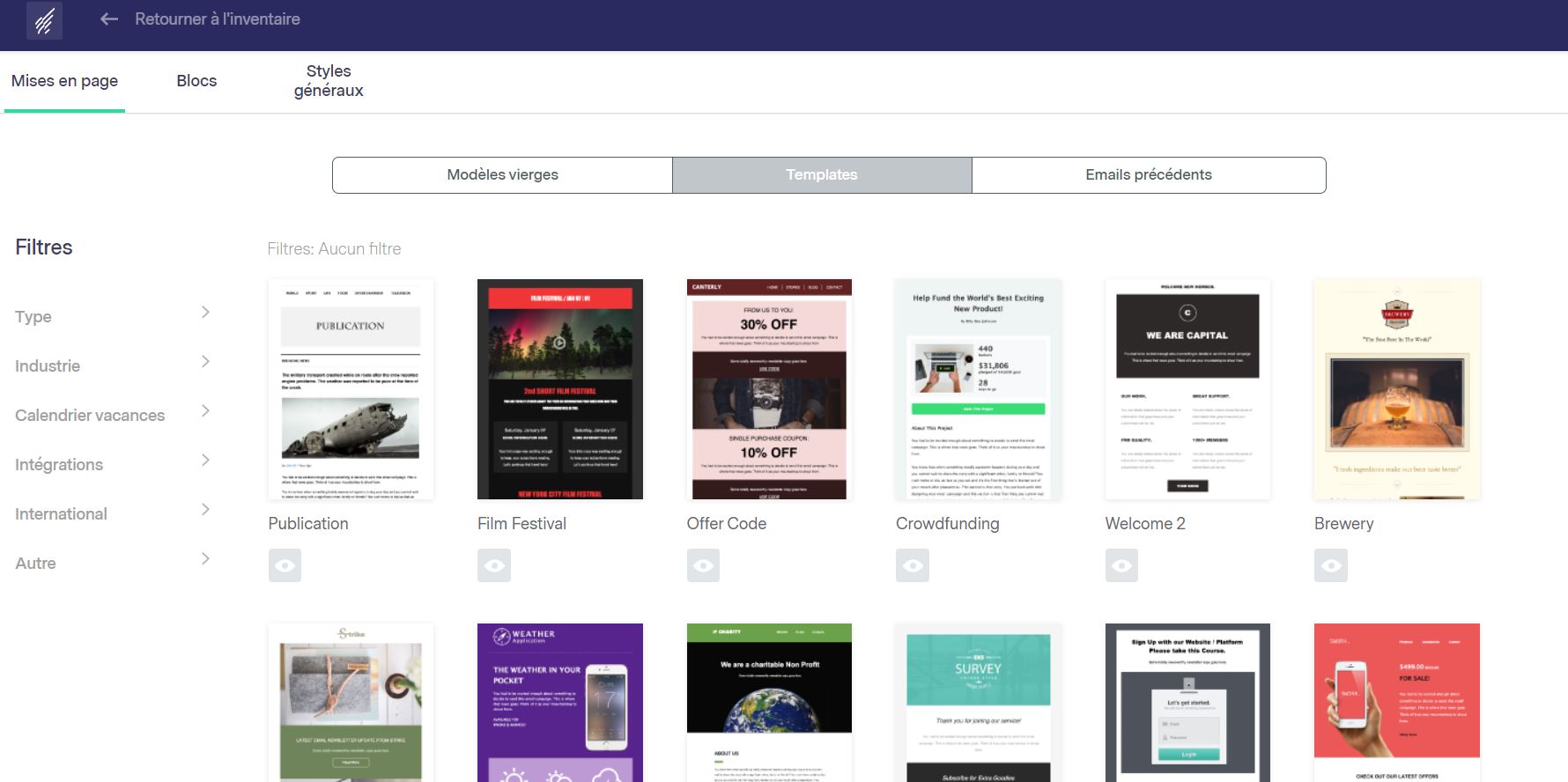Preview the Offer Code template via eye icon
Image resolution: width=1568 pixels, height=782 pixels.
pos(703,565)
